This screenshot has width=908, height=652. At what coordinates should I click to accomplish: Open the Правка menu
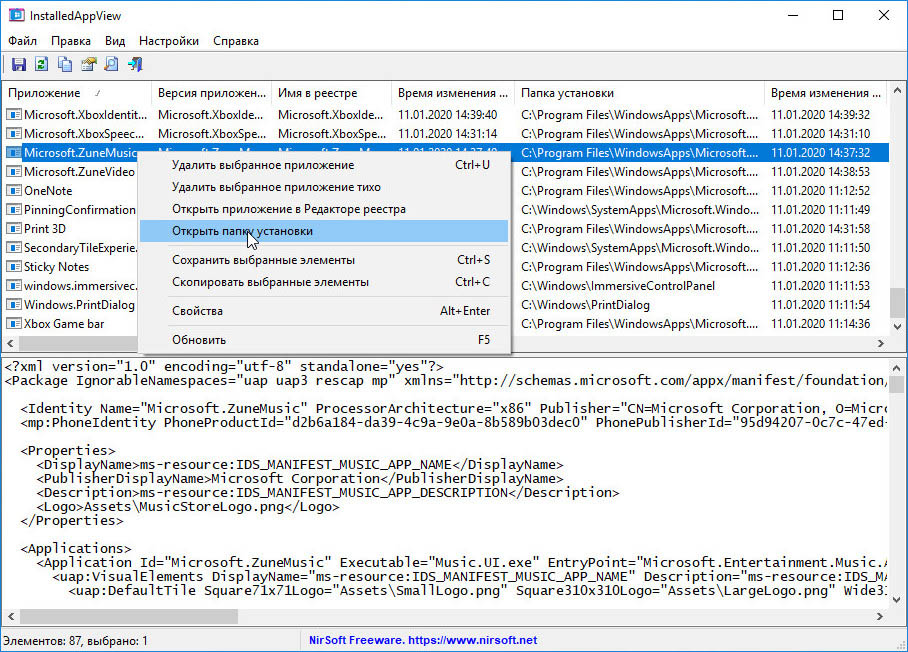point(71,41)
